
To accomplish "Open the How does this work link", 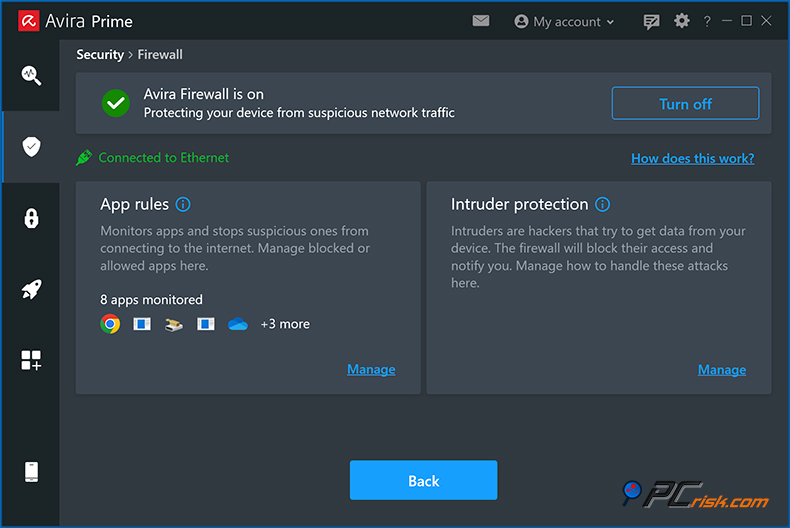I will [692, 158].
